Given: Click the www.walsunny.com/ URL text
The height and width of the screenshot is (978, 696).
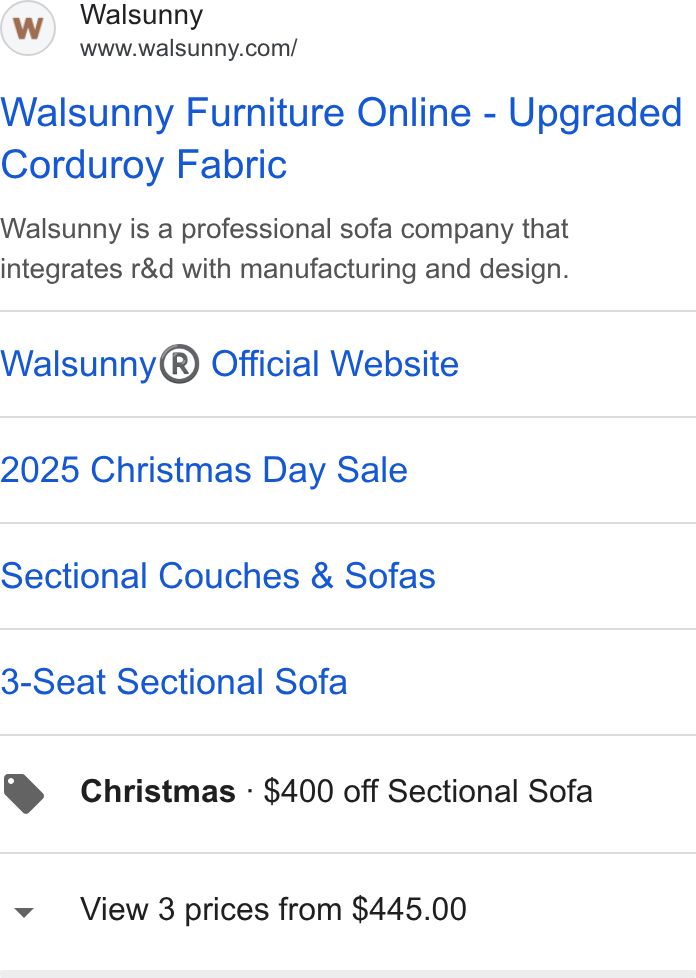Looking at the screenshot, I should [188, 48].
